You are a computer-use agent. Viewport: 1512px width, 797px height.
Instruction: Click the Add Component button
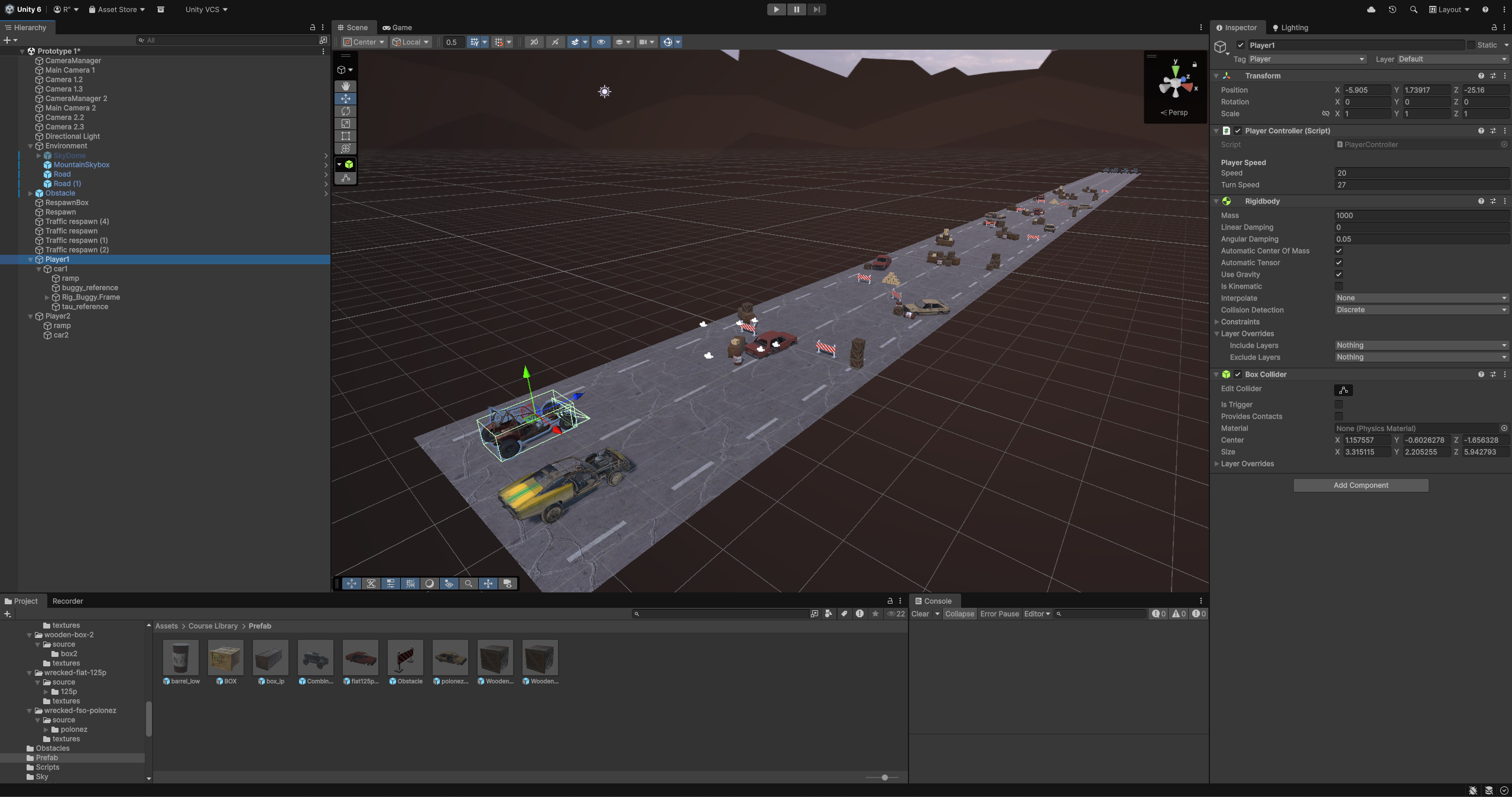tap(1361, 485)
